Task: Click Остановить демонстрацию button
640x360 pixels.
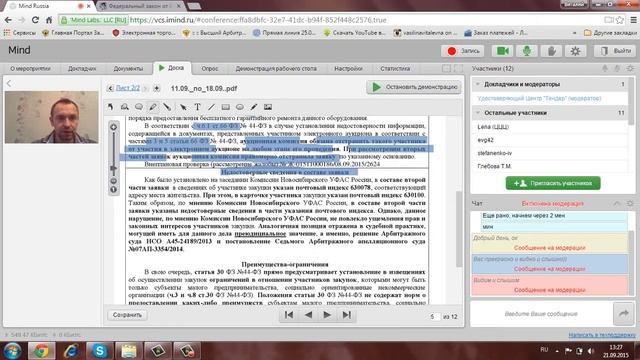Action: click(414, 87)
